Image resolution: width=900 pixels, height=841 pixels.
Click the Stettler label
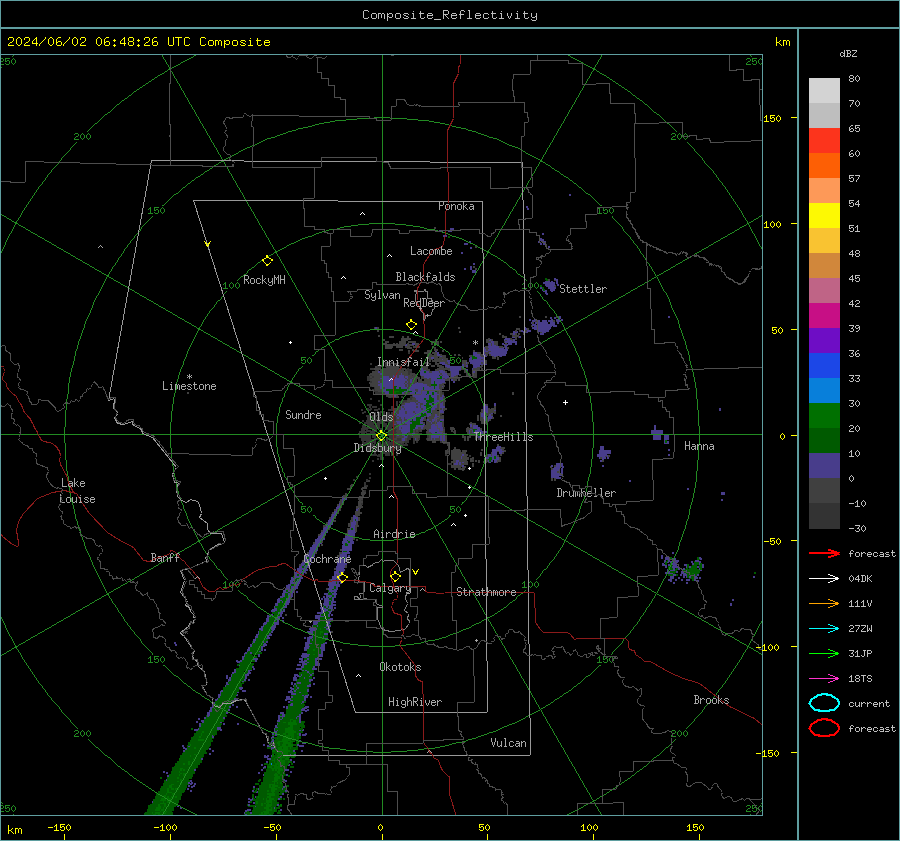point(583,289)
